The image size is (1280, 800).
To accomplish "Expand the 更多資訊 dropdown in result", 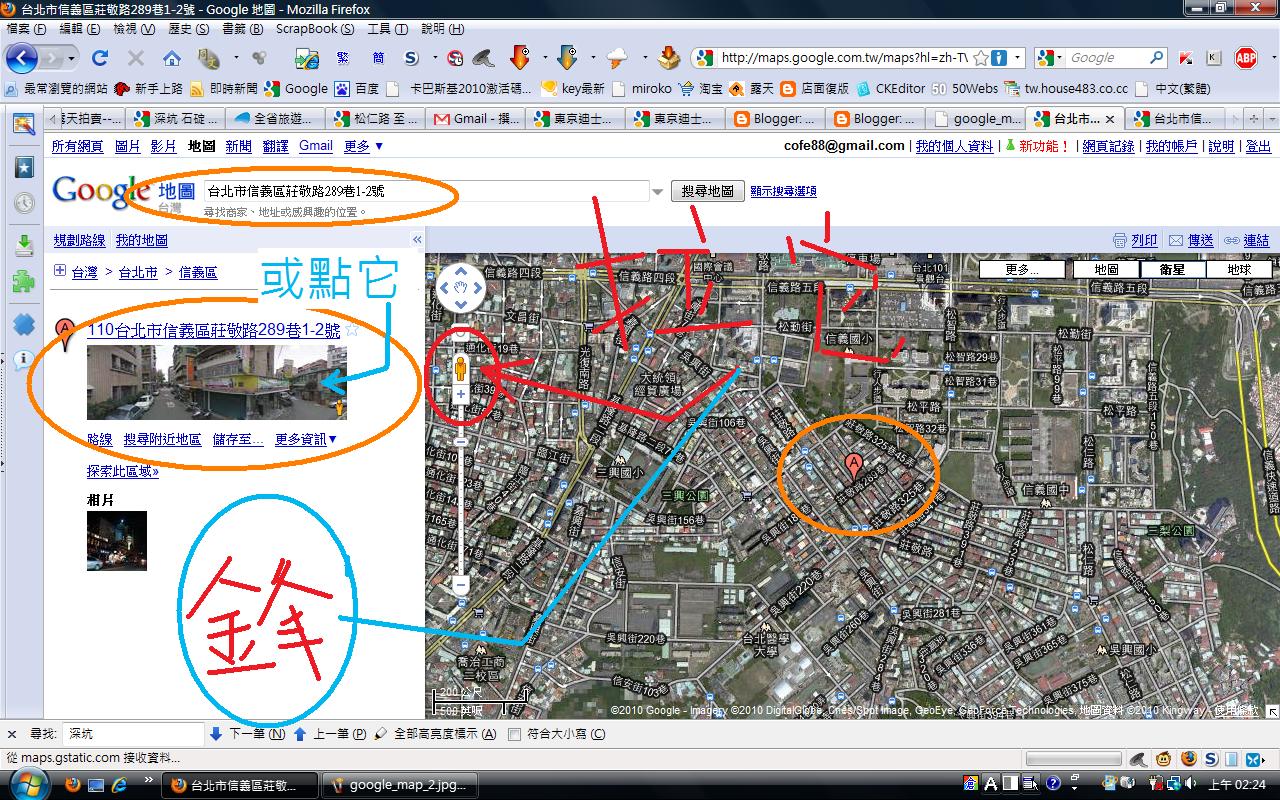I will [x=306, y=439].
